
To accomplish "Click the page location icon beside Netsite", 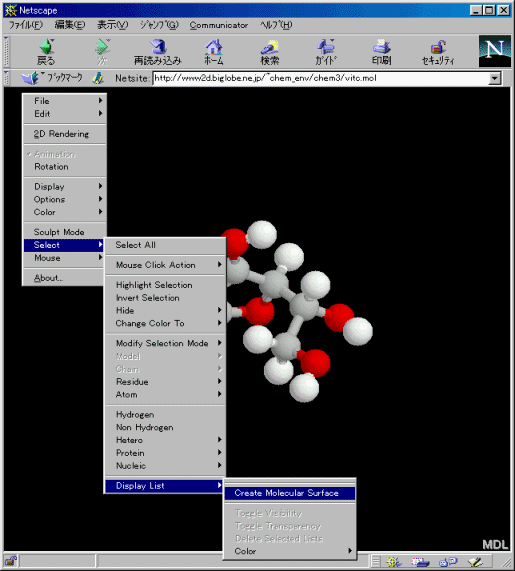I will click(98, 78).
